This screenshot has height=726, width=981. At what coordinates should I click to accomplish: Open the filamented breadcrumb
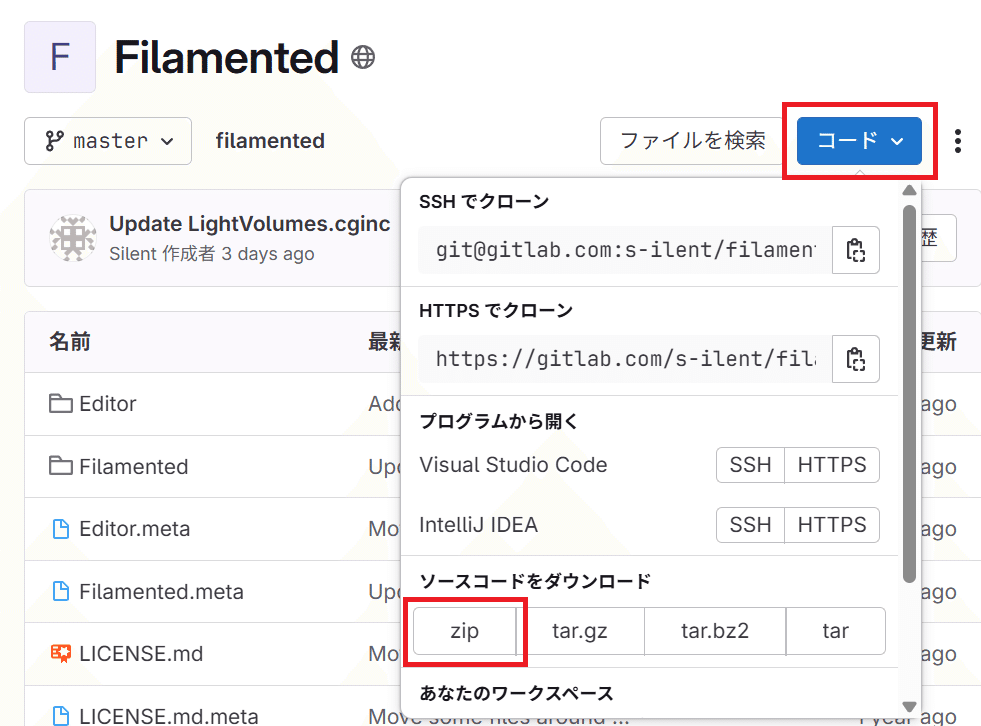coord(270,141)
